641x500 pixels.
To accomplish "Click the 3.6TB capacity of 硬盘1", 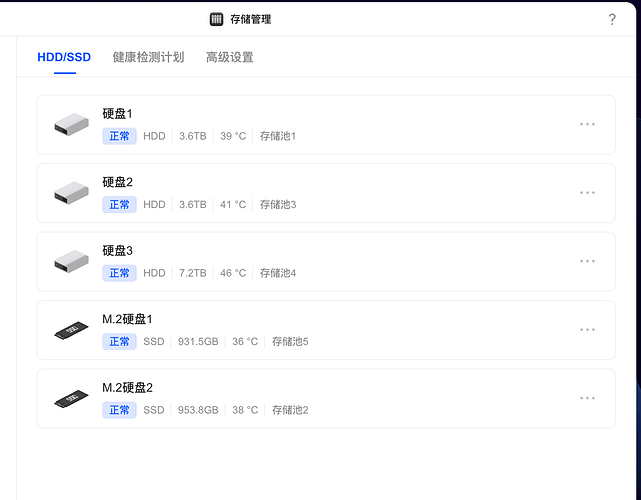I will [x=193, y=136].
